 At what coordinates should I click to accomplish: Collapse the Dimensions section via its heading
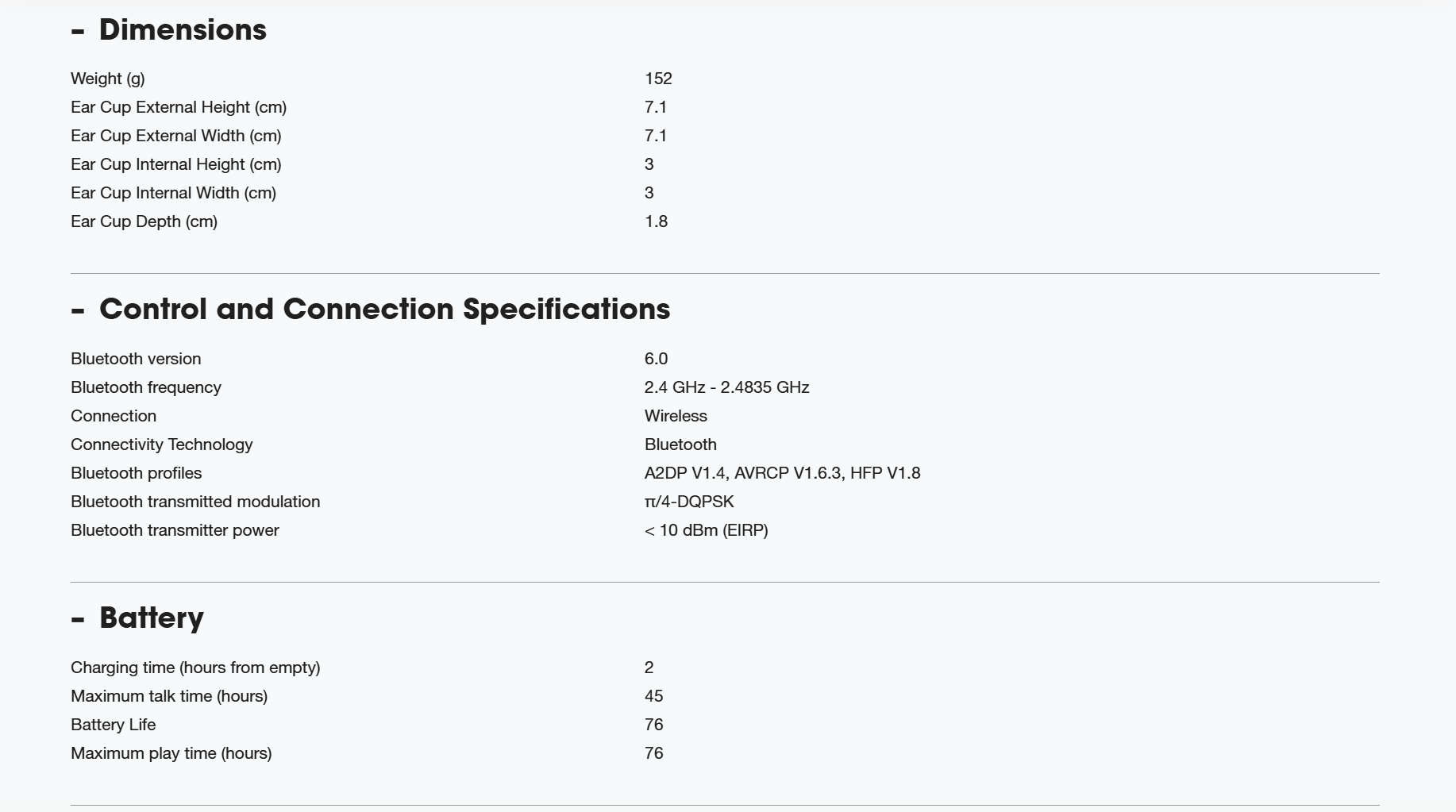[183, 30]
